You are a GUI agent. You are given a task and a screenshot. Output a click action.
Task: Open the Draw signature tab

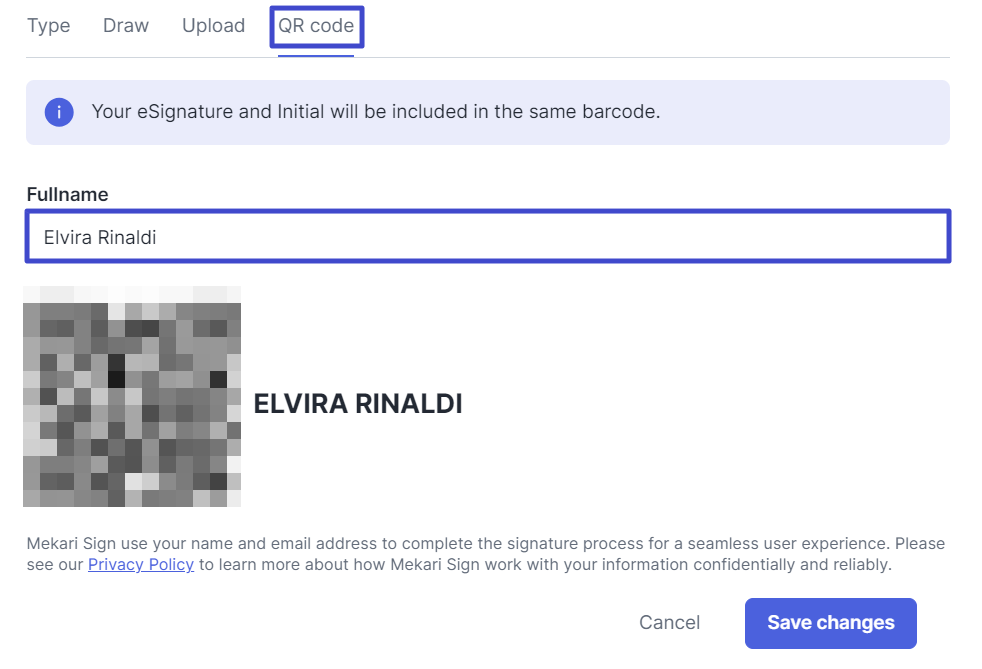126,26
